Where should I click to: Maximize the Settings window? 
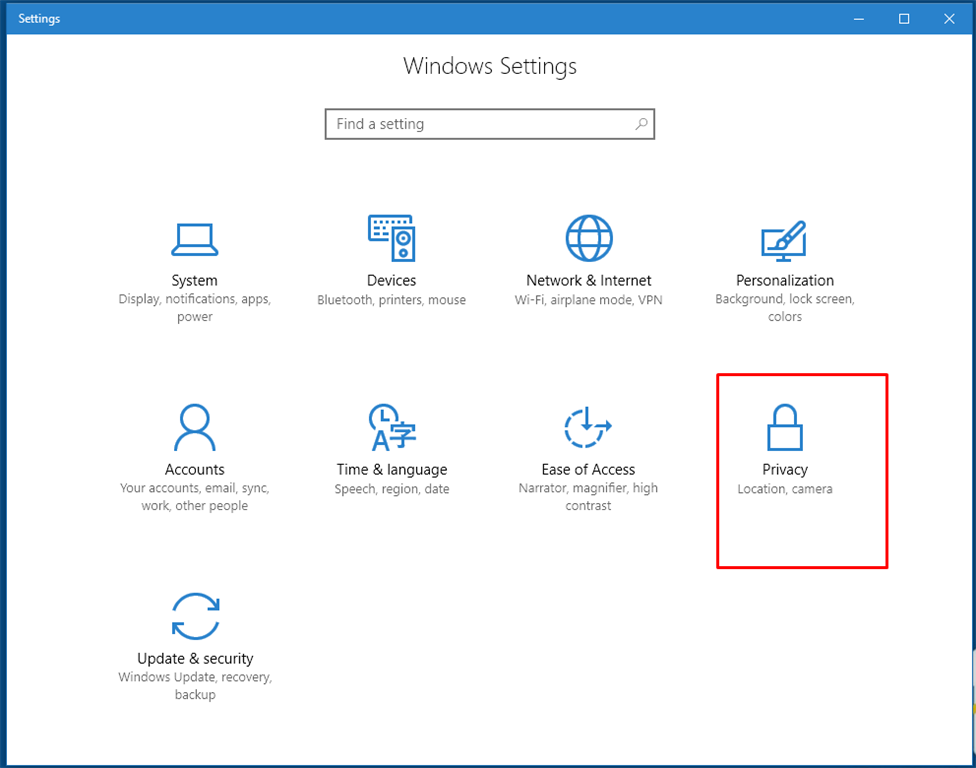pos(904,19)
